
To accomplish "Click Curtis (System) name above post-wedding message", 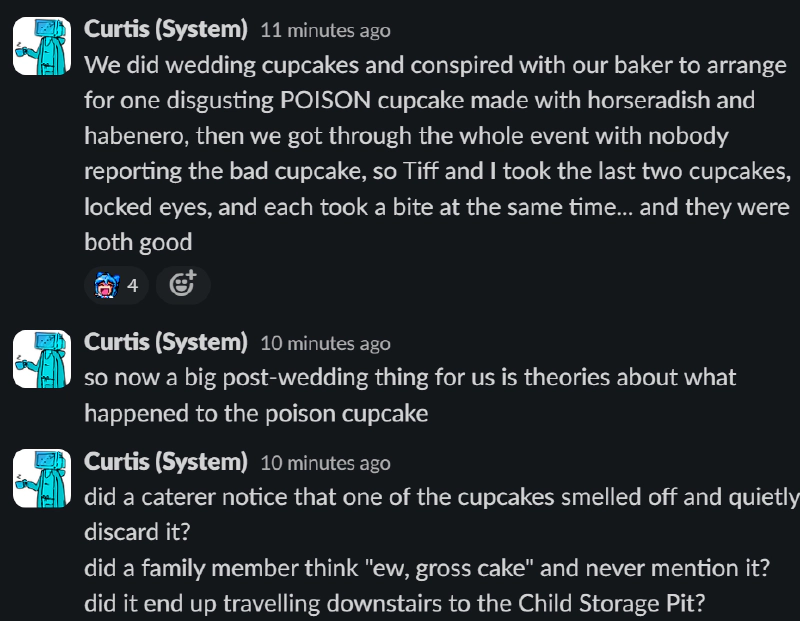I will tap(165, 342).
